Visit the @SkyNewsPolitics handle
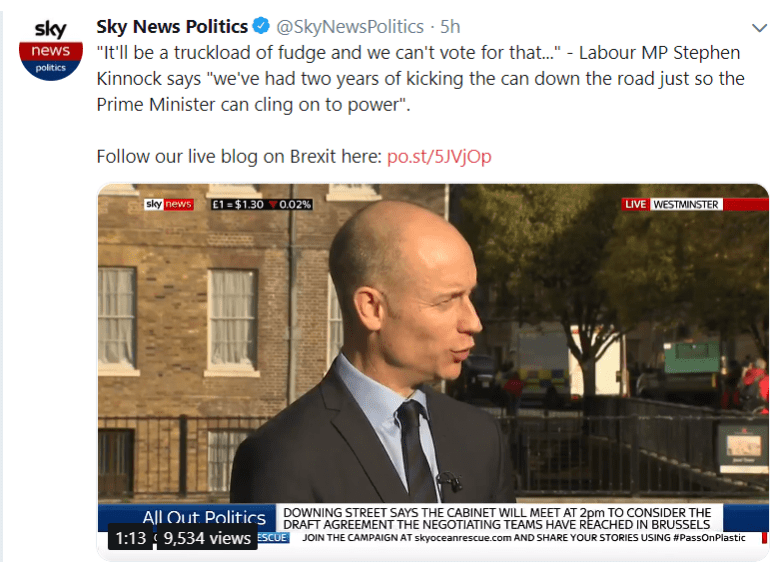 350,26
